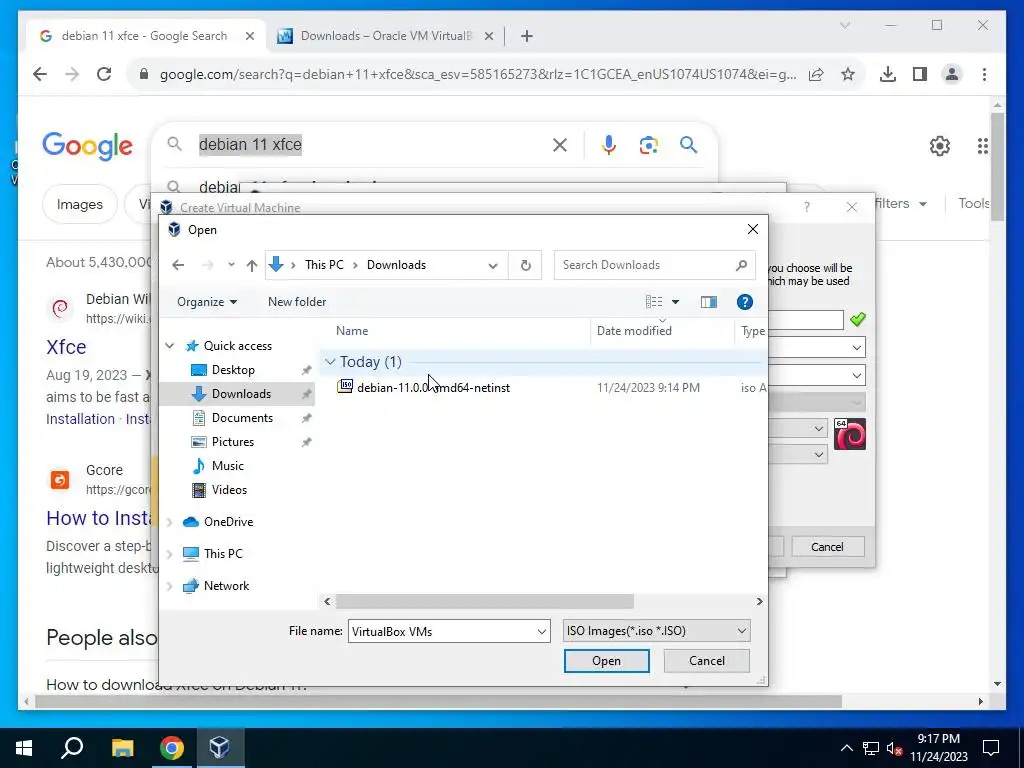Select Downloads folder in navigation pane
Screen dimensions: 1024x768
pos(240,394)
